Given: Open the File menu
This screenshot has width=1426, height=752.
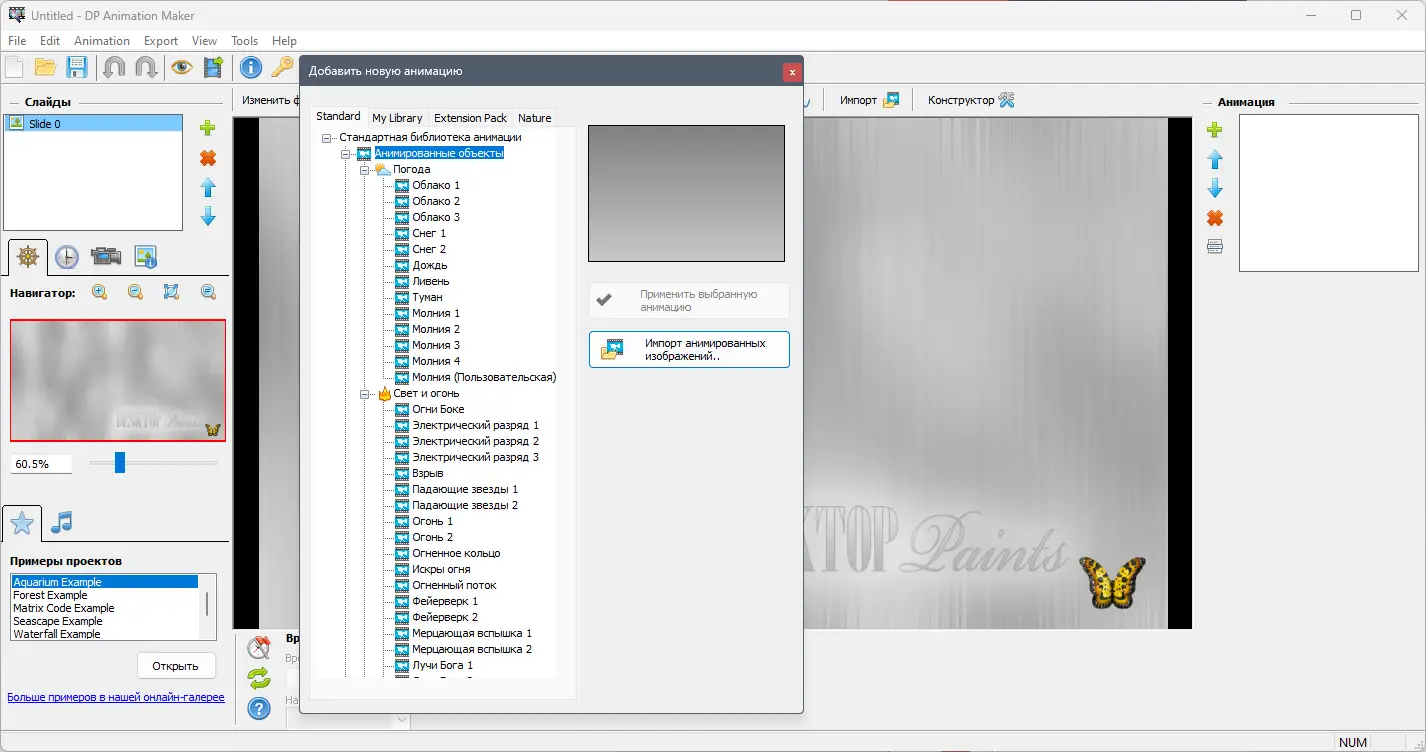Looking at the screenshot, I should pos(17,41).
